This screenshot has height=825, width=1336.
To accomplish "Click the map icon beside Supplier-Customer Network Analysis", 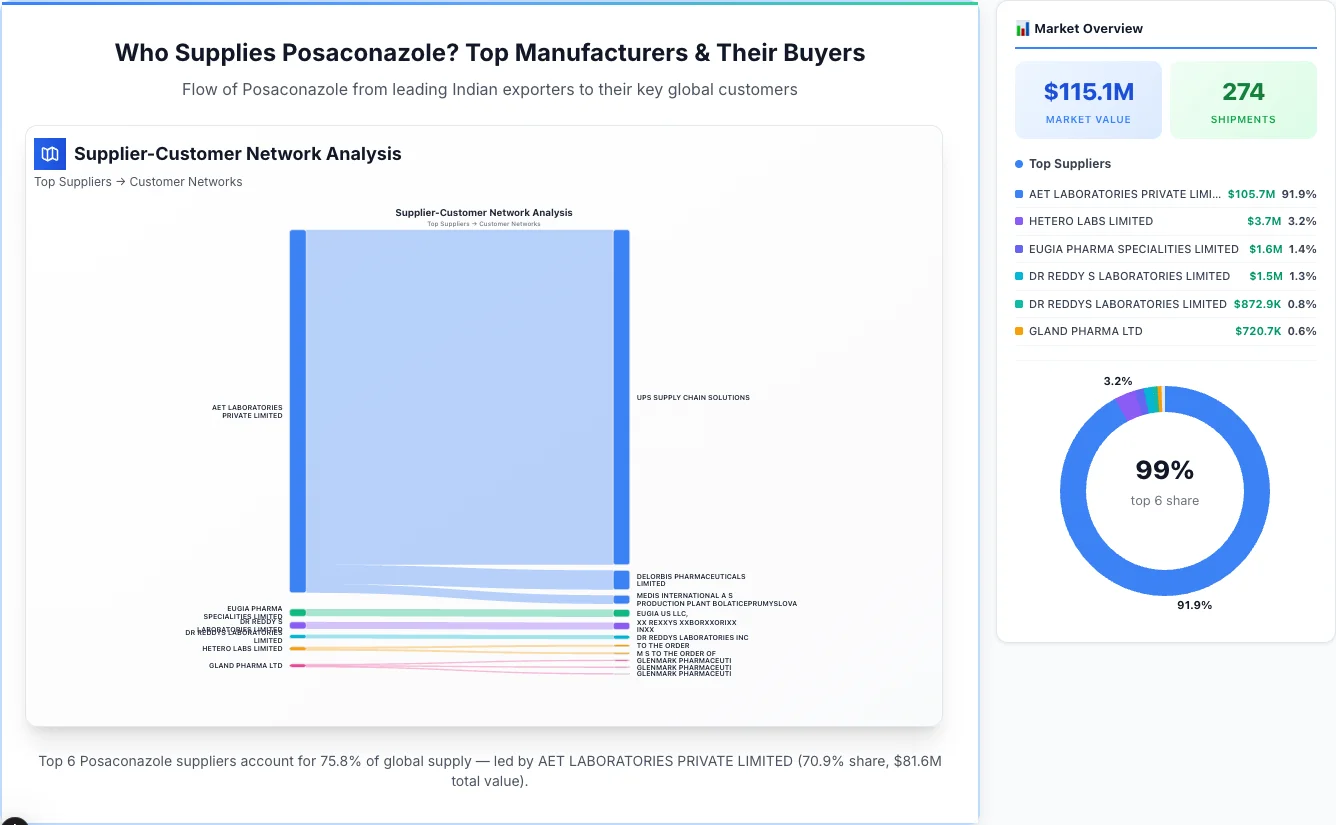I will [49, 154].
